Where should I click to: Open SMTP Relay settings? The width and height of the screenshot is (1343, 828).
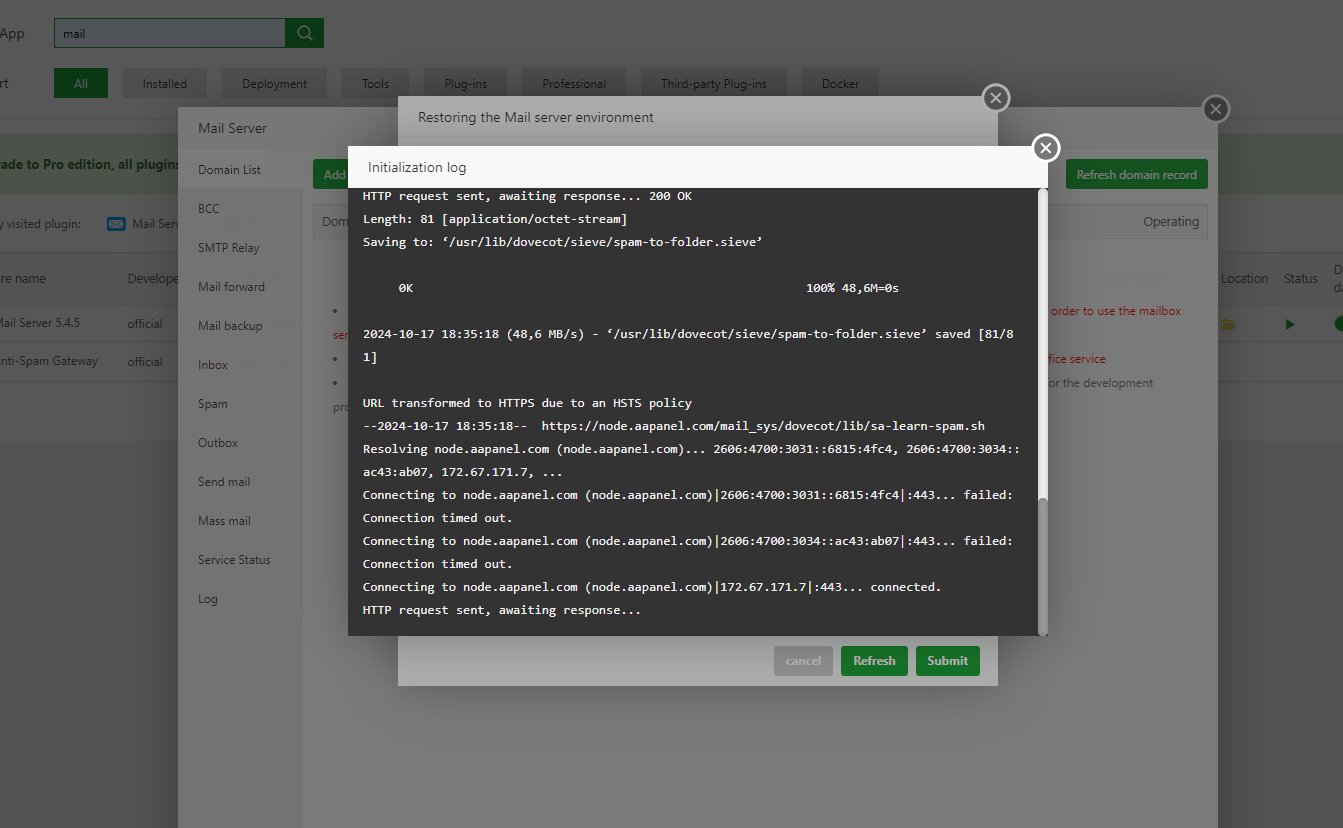[240, 248]
